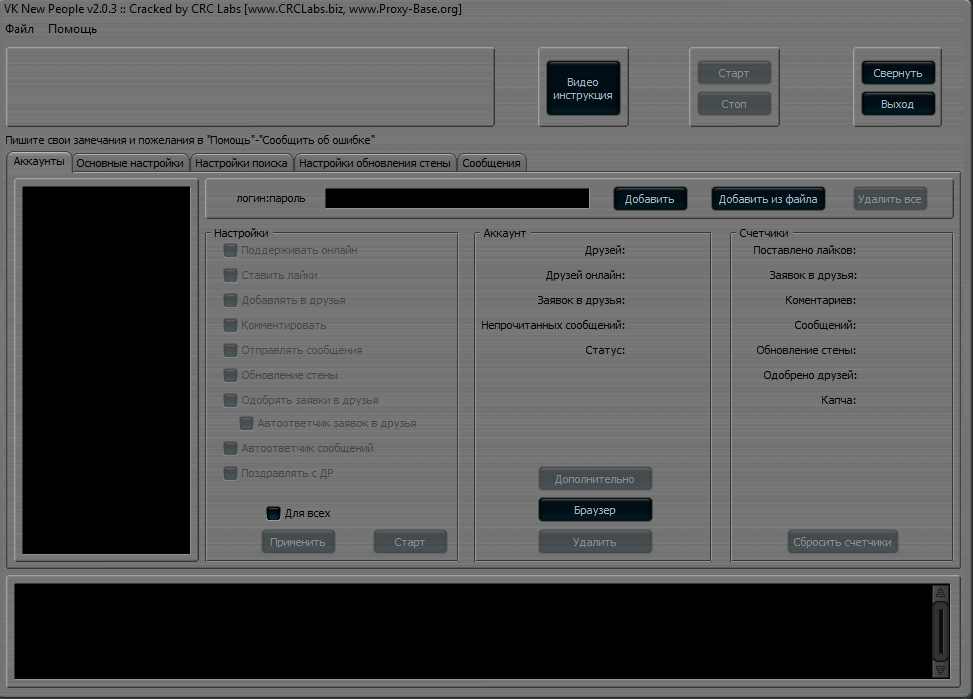Click Удалить button in Аккаунт panel
Image resolution: width=973 pixels, height=699 pixels.
pos(594,542)
